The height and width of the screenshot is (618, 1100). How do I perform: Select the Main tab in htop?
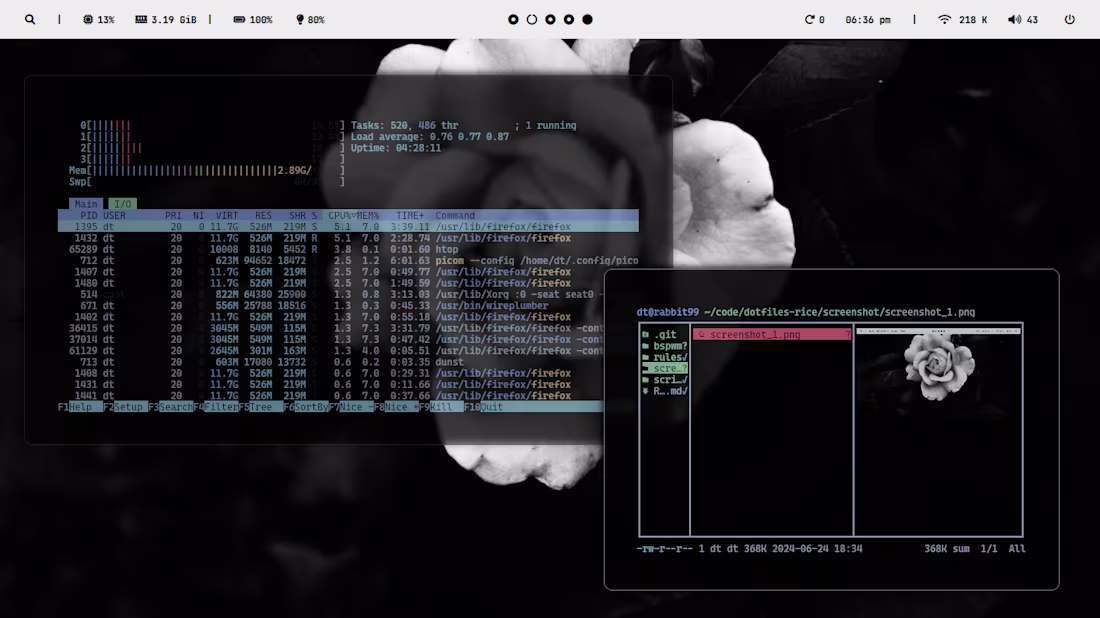pyautogui.click(x=85, y=203)
